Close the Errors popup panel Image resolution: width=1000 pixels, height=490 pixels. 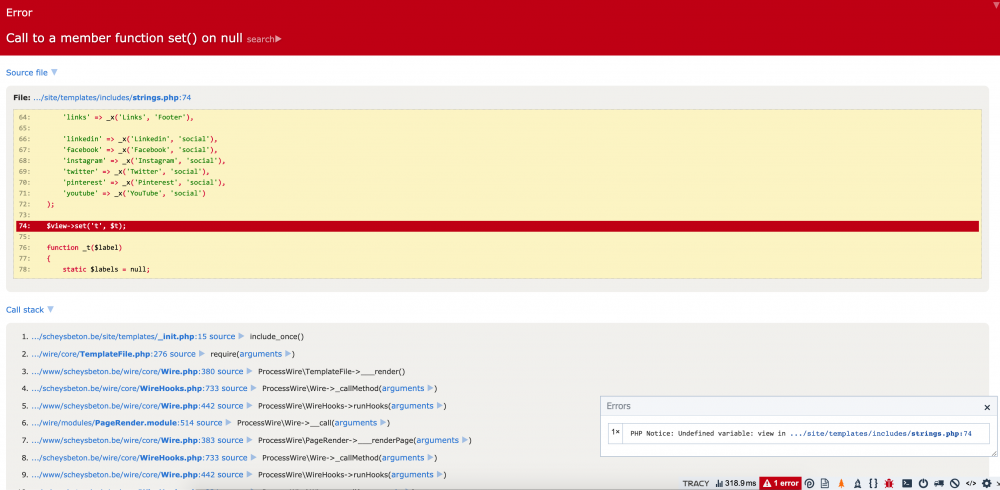tap(987, 407)
